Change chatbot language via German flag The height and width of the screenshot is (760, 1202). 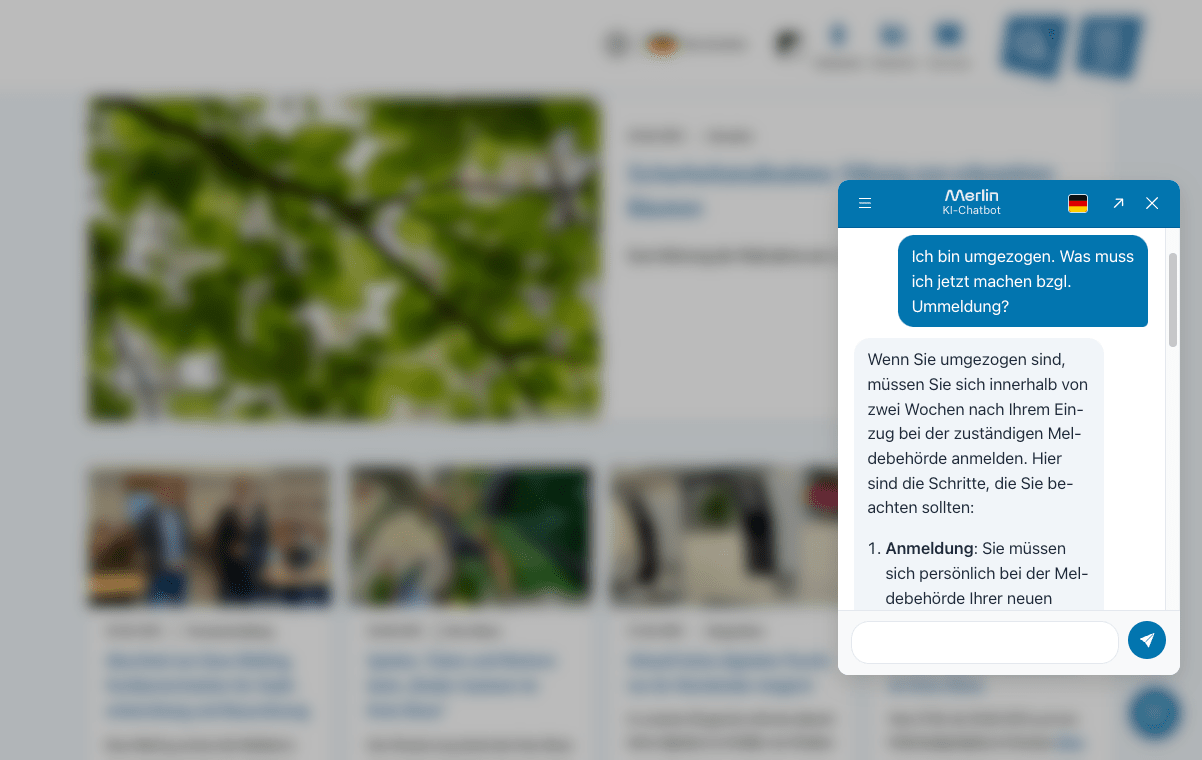[1078, 203]
